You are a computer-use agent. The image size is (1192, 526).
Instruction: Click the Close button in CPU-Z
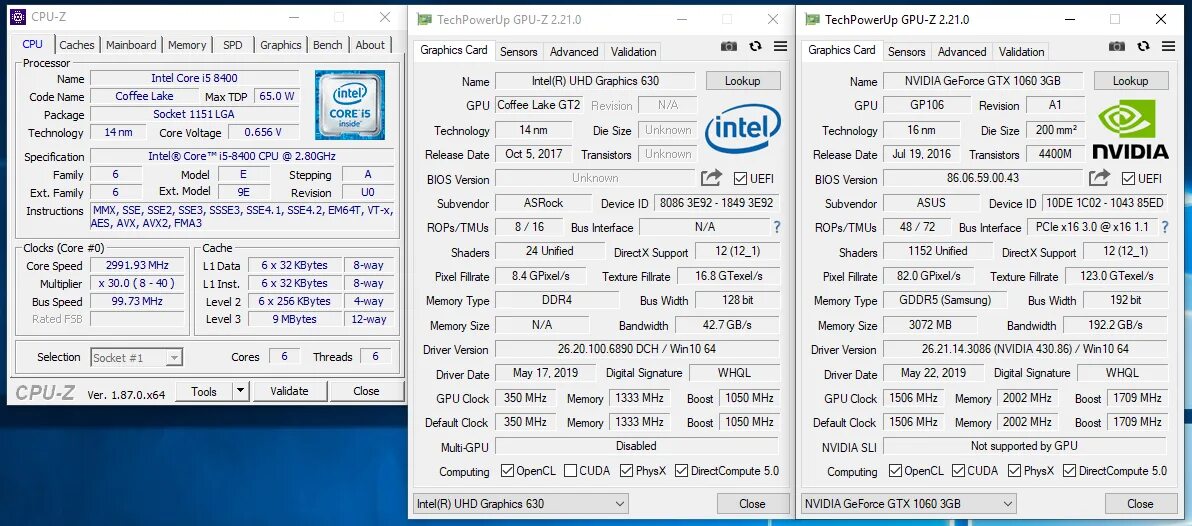[x=366, y=391]
